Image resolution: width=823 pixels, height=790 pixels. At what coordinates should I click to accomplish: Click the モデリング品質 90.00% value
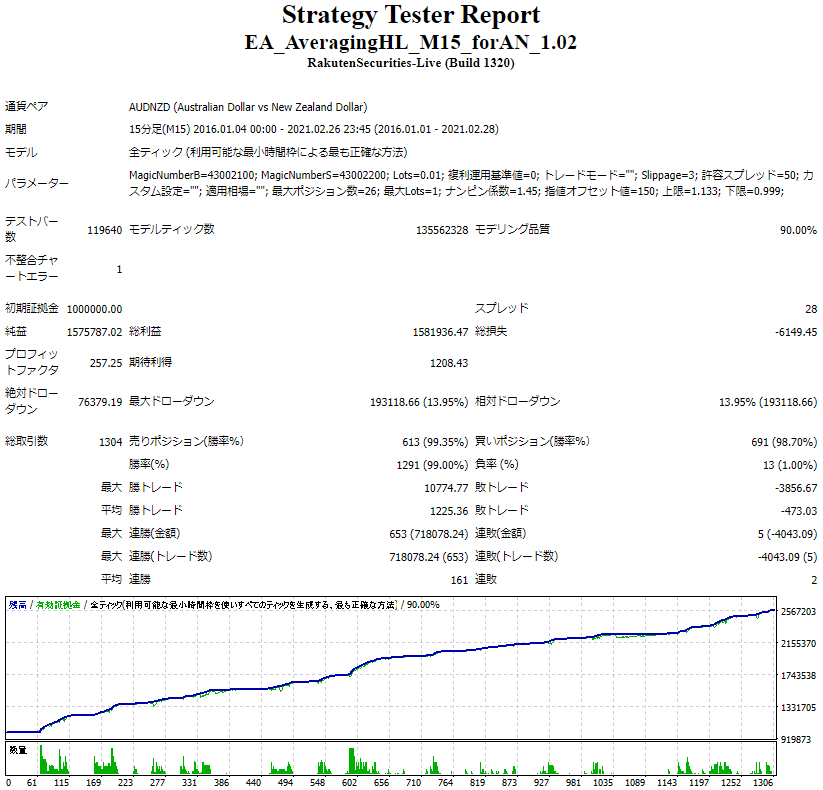800,227
